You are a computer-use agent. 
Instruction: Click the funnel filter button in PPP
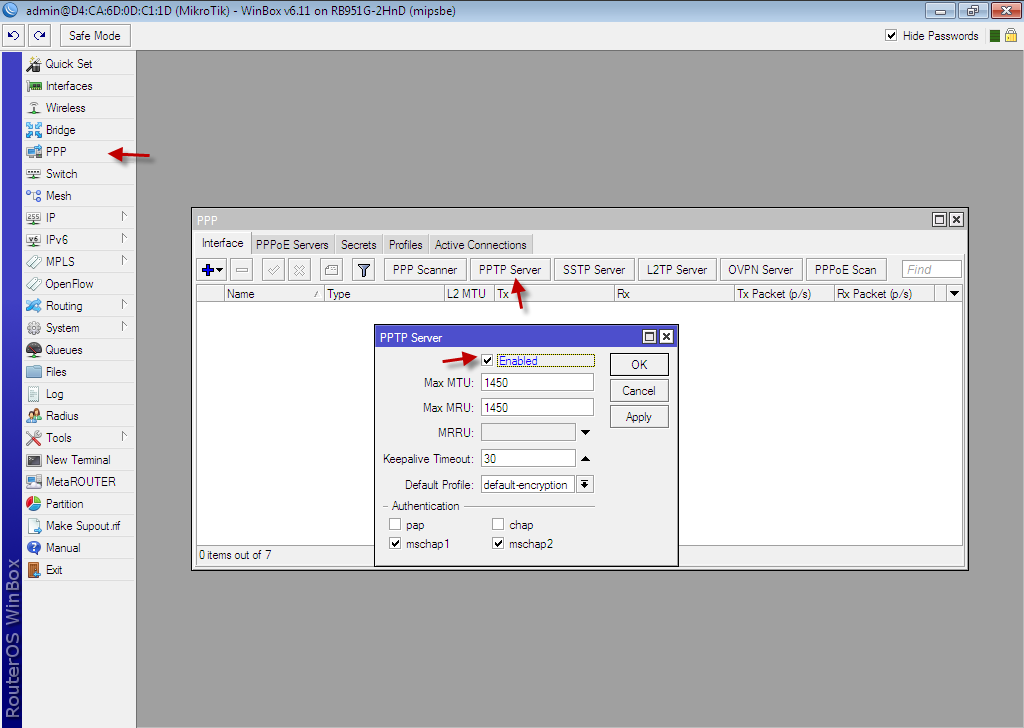[x=364, y=270]
